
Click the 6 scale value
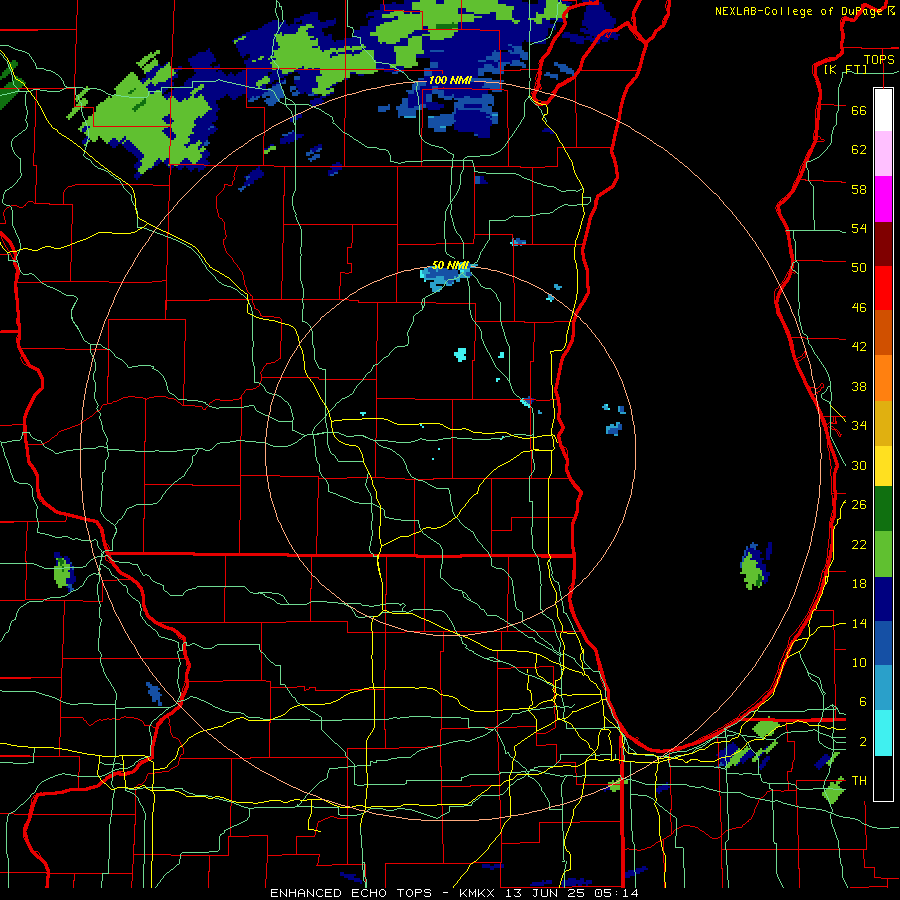(x=863, y=702)
